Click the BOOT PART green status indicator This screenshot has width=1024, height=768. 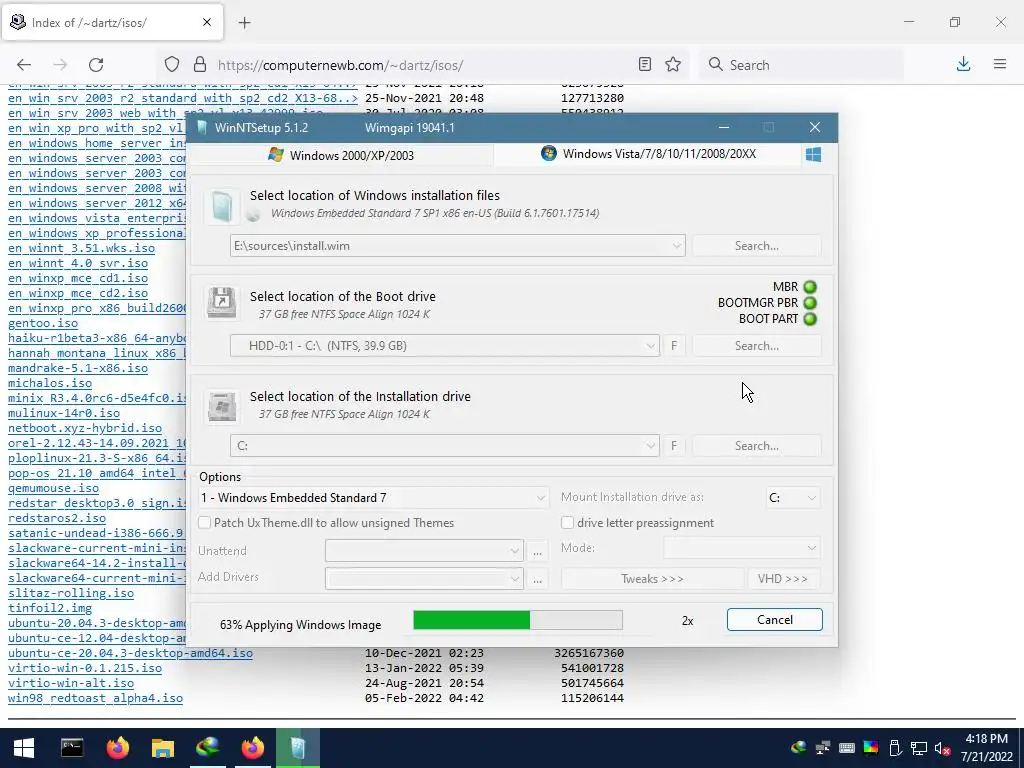pos(810,319)
